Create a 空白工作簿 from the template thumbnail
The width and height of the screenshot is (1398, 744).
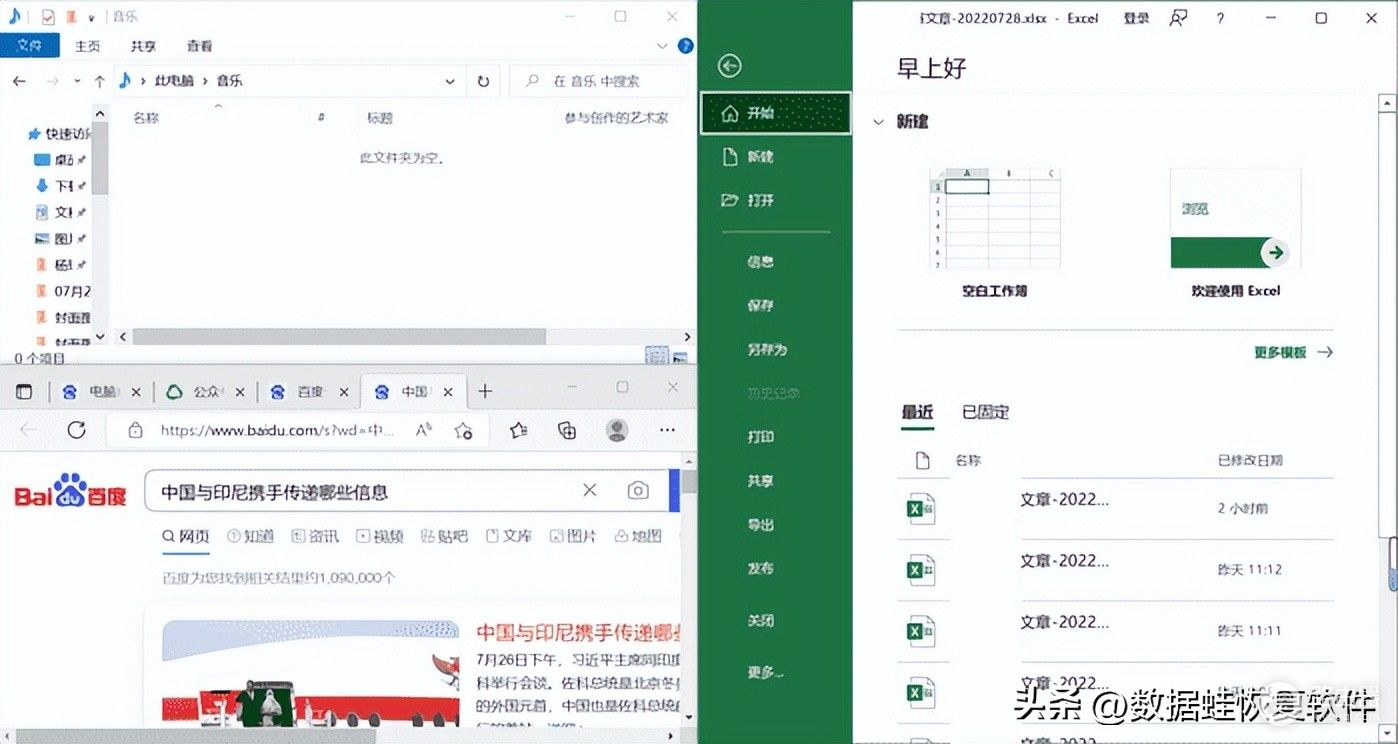coord(995,219)
